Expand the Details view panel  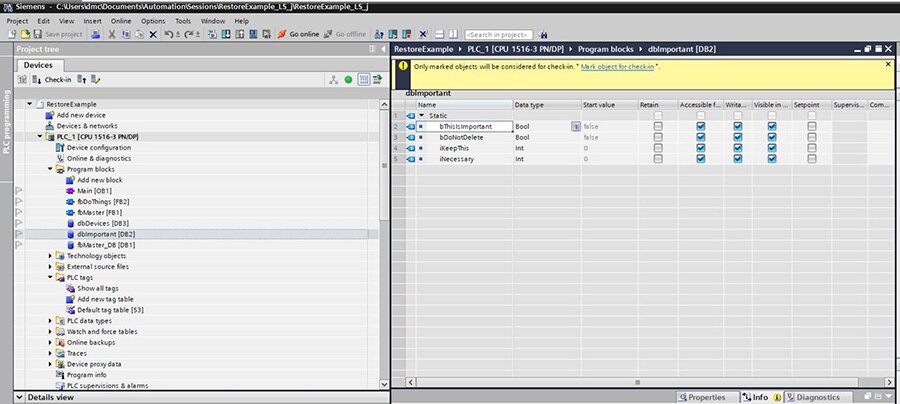click(x=20, y=397)
